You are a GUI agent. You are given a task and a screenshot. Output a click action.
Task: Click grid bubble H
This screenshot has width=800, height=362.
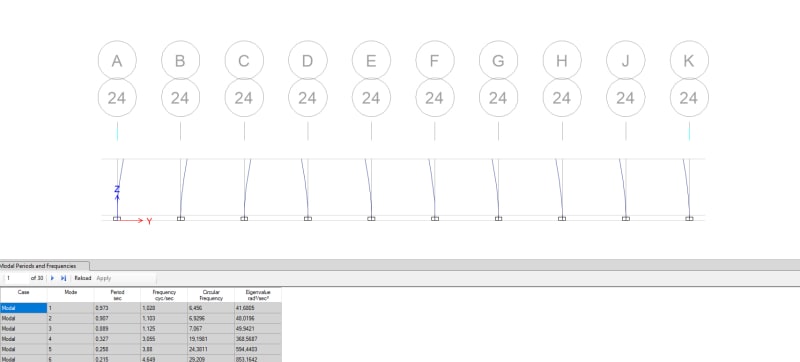562,60
